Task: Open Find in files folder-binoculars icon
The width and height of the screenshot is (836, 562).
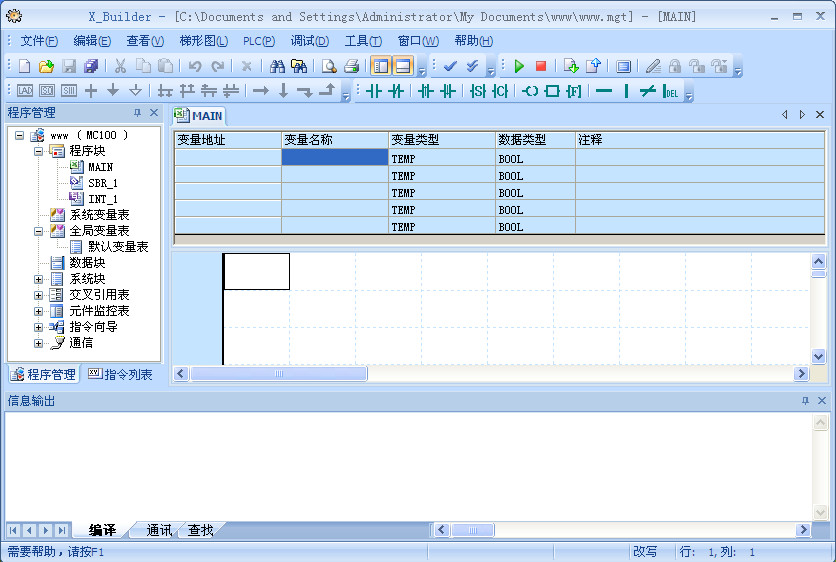Action: pos(299,66)
